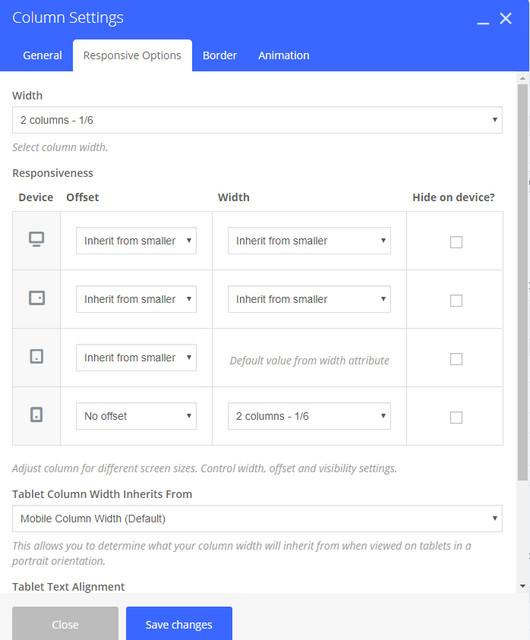This screenshot has width=530, height=640.
Task: Check hide on portrait tablet checkbox
Action: pos(456,359)
